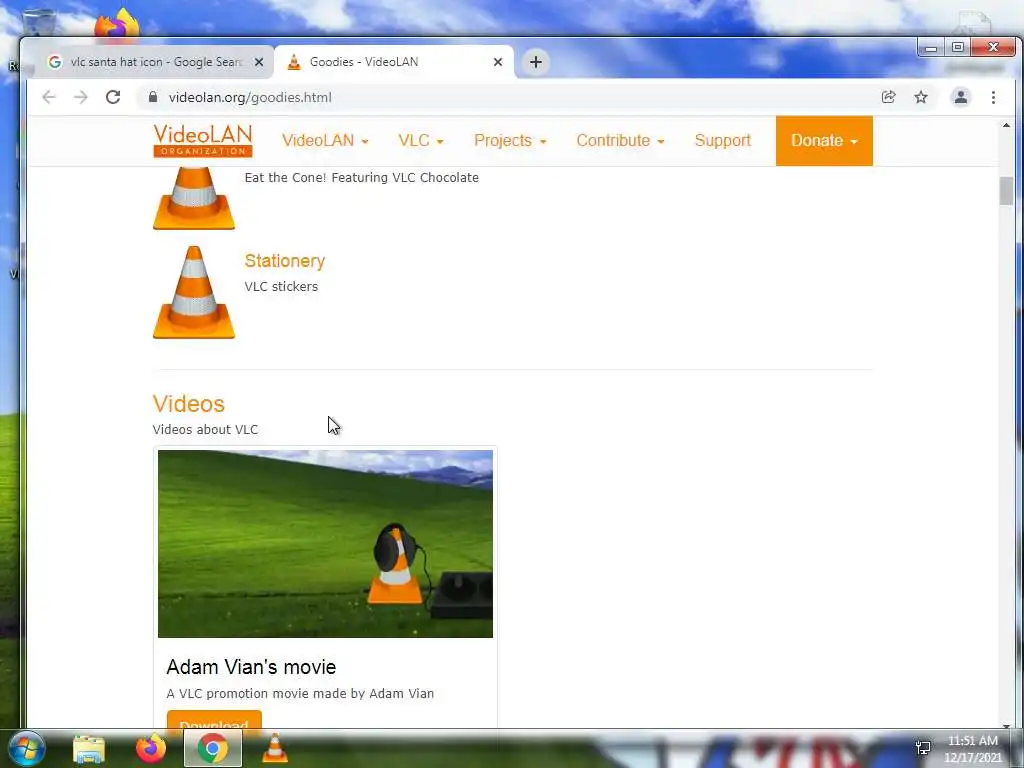Open Windows Explorer from the taskbar

[89, 749]
